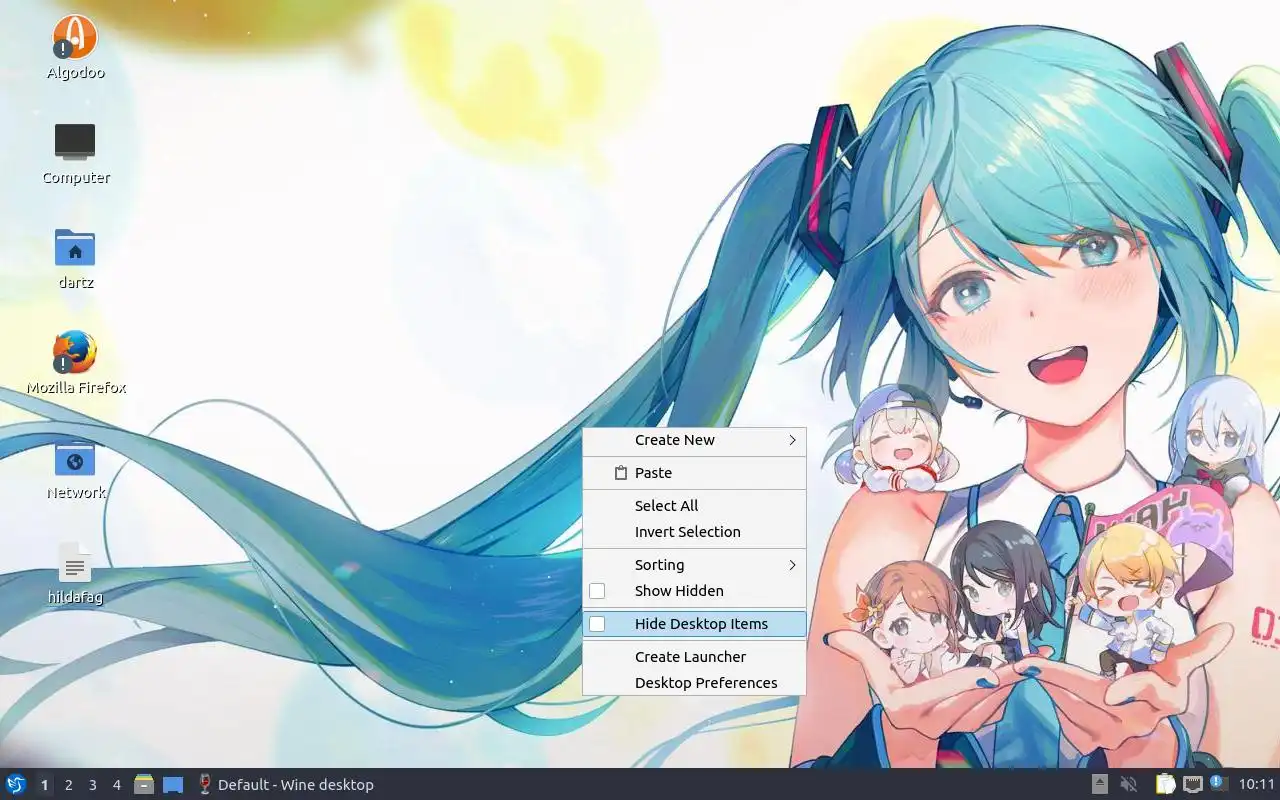Choose Create Launcher from context menu
This screenshot has height=800, width=1280.
(694, 657)
